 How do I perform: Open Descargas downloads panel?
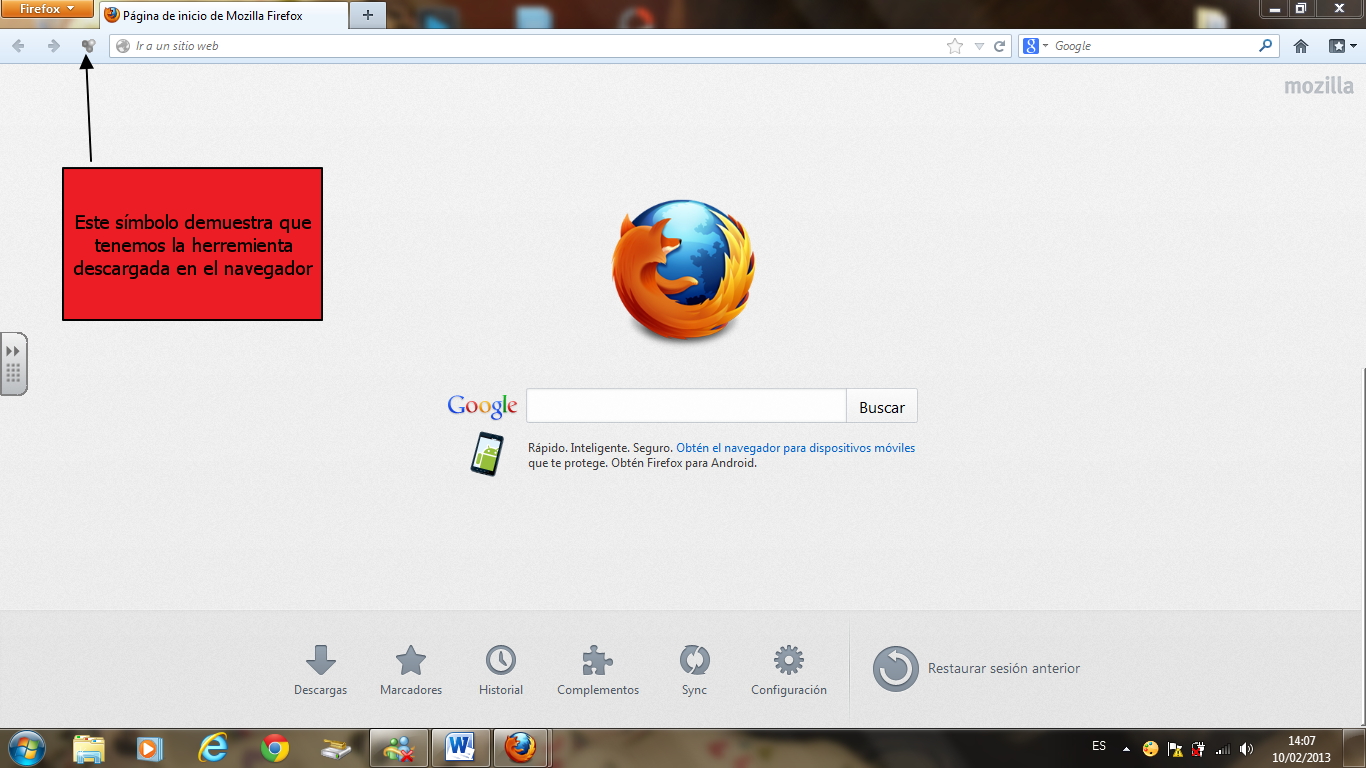(x=321, y=671)
